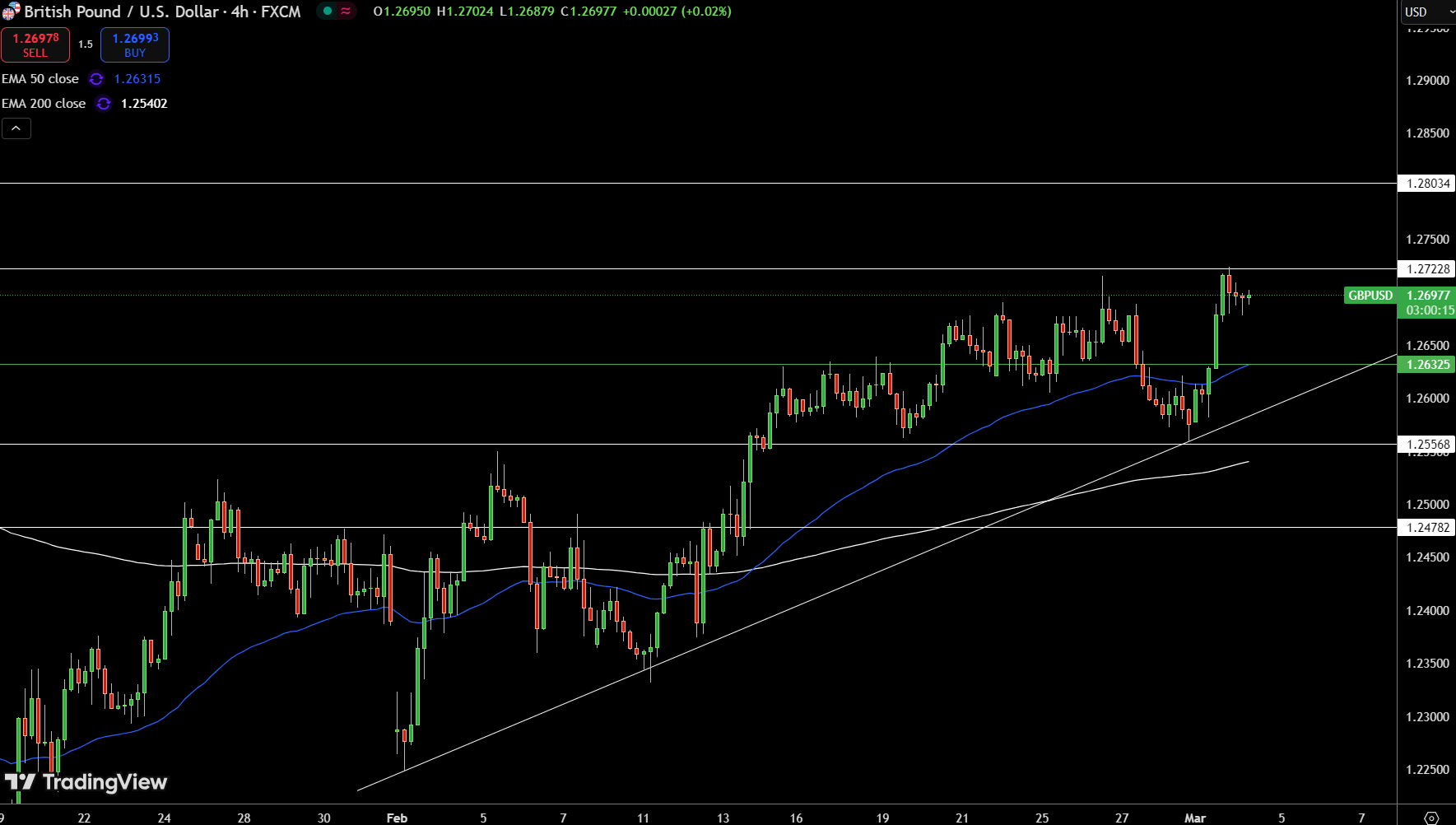1456x825 pixels.
Task: Click the 1.27228 horizontal line price label
Action: coord(1427,269)
